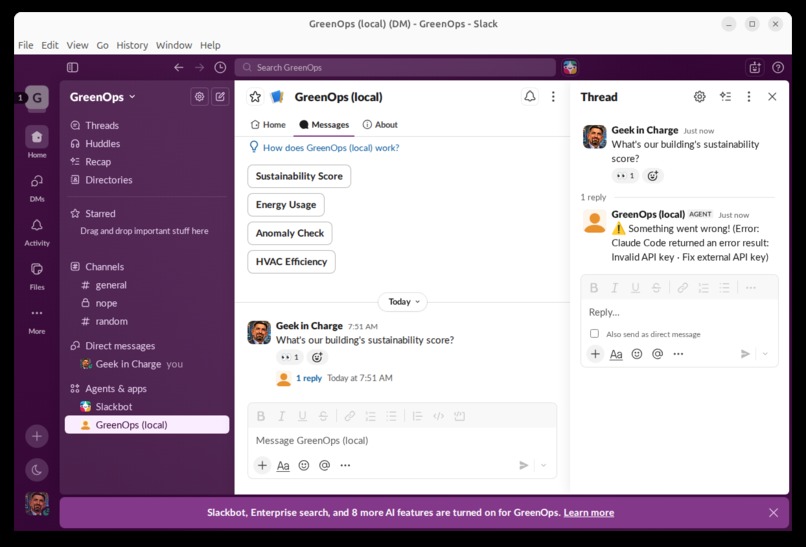Open How does GreenOps (local) work link
This screenshot has width=806, height=547.
331,148
